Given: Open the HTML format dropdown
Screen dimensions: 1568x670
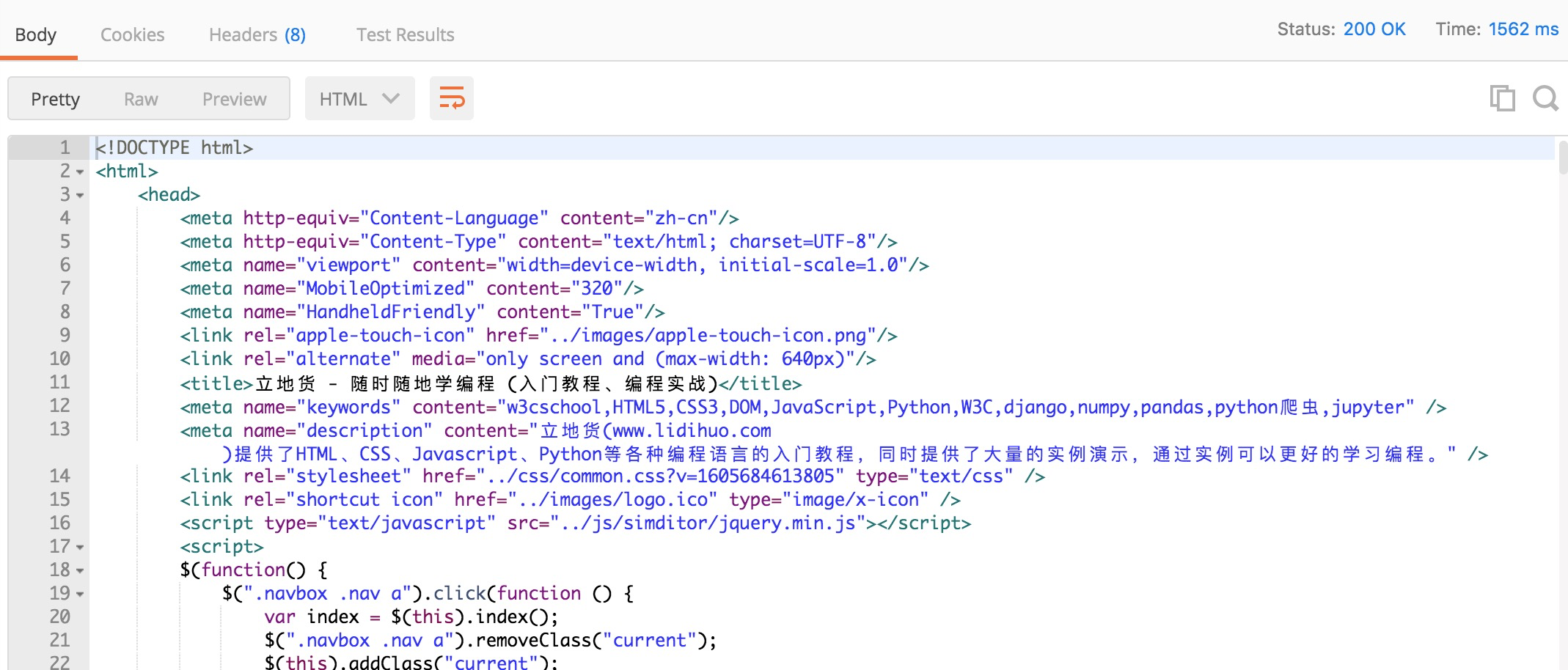Looking at the screenshot, I should click(359, 98).
